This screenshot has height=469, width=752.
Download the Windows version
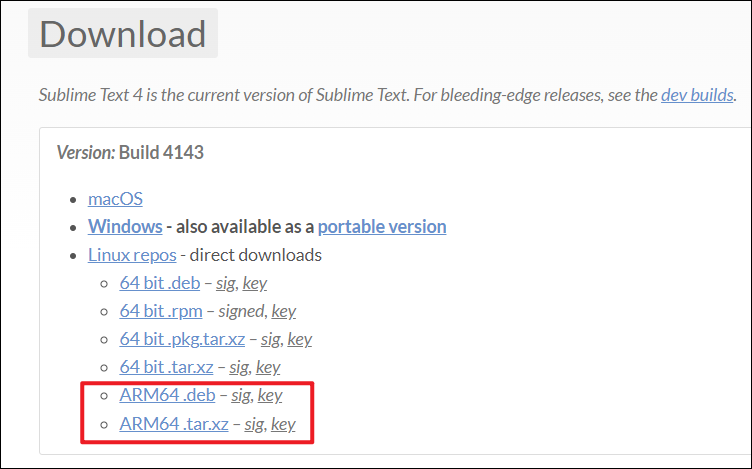(125, 226)
